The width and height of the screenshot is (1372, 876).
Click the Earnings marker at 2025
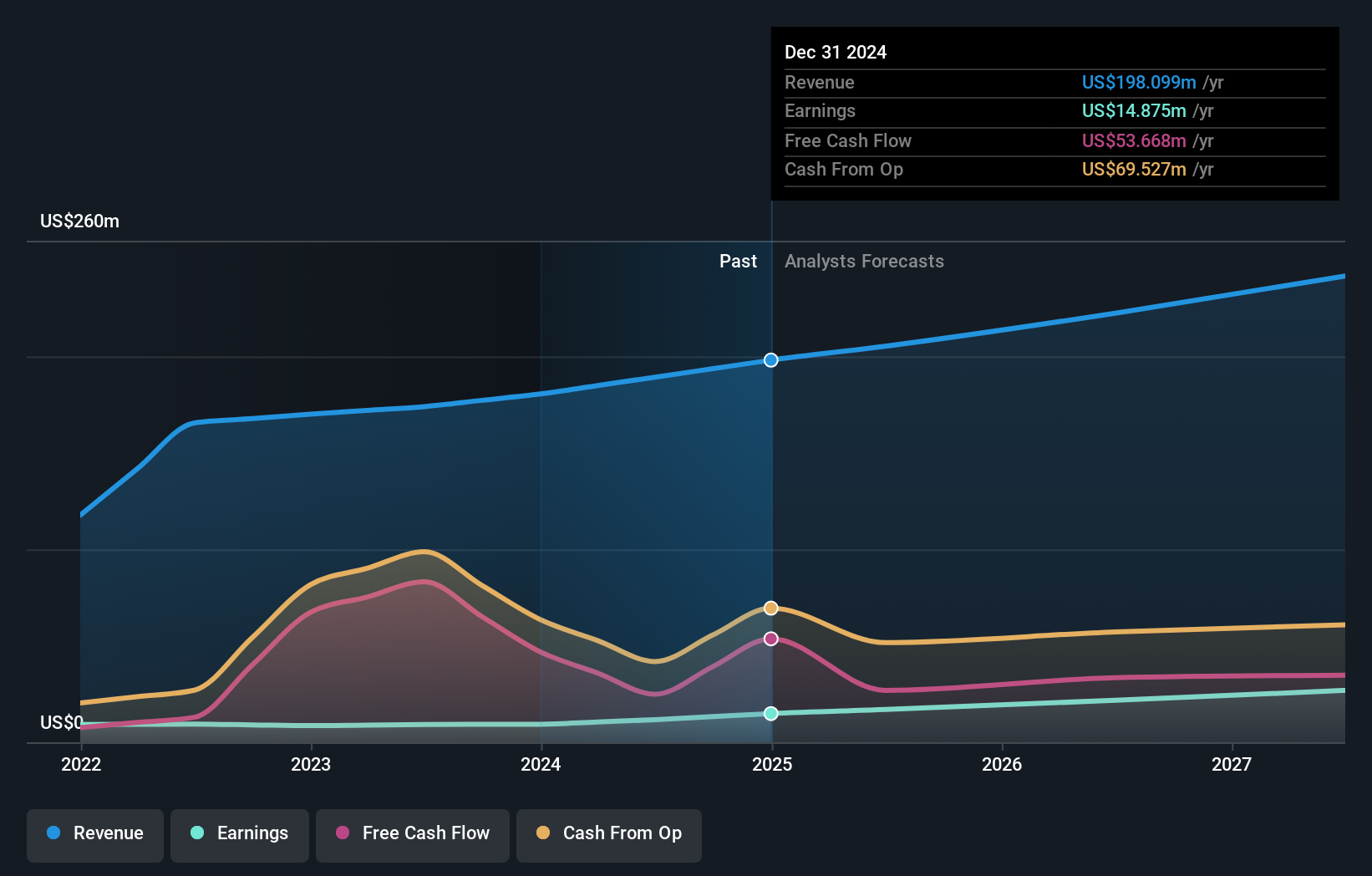tap(771, 713)
